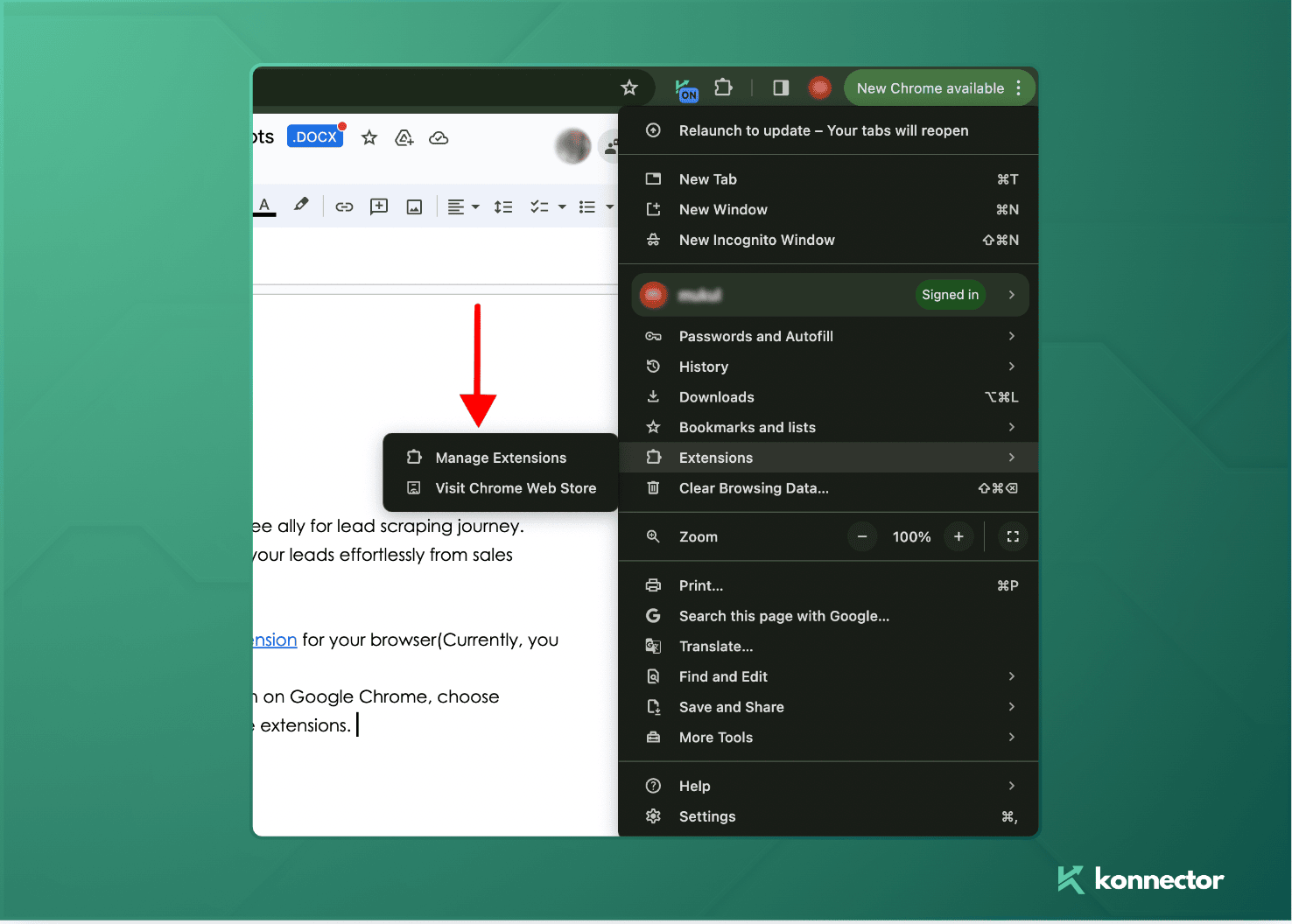Viewport: 1292px width, 924px height.
Task: Add a comment with the comment icon
Action: coord(379,206)
